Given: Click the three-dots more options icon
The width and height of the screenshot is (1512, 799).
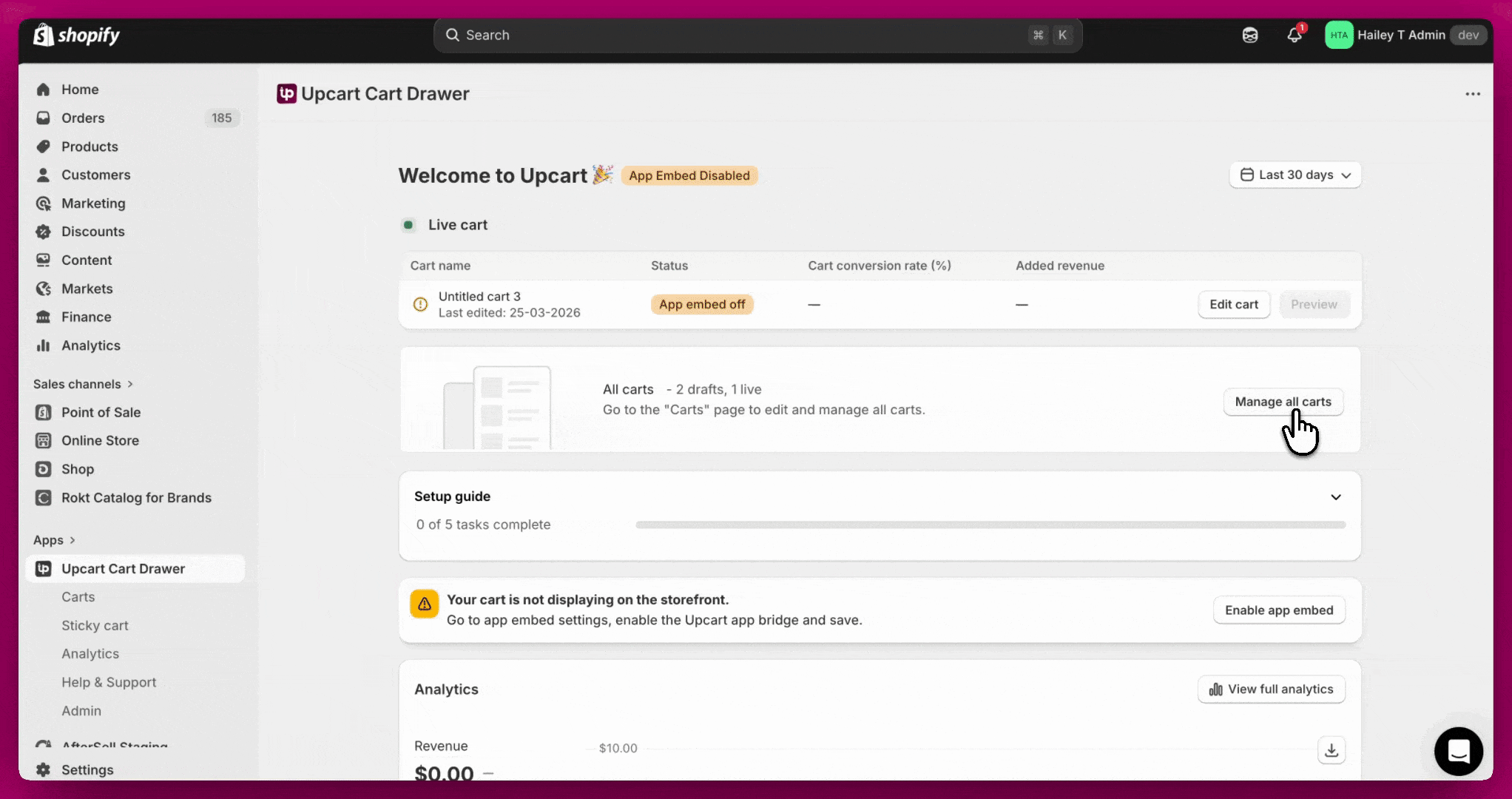Looking at the screenshot, I should 1472,94.
